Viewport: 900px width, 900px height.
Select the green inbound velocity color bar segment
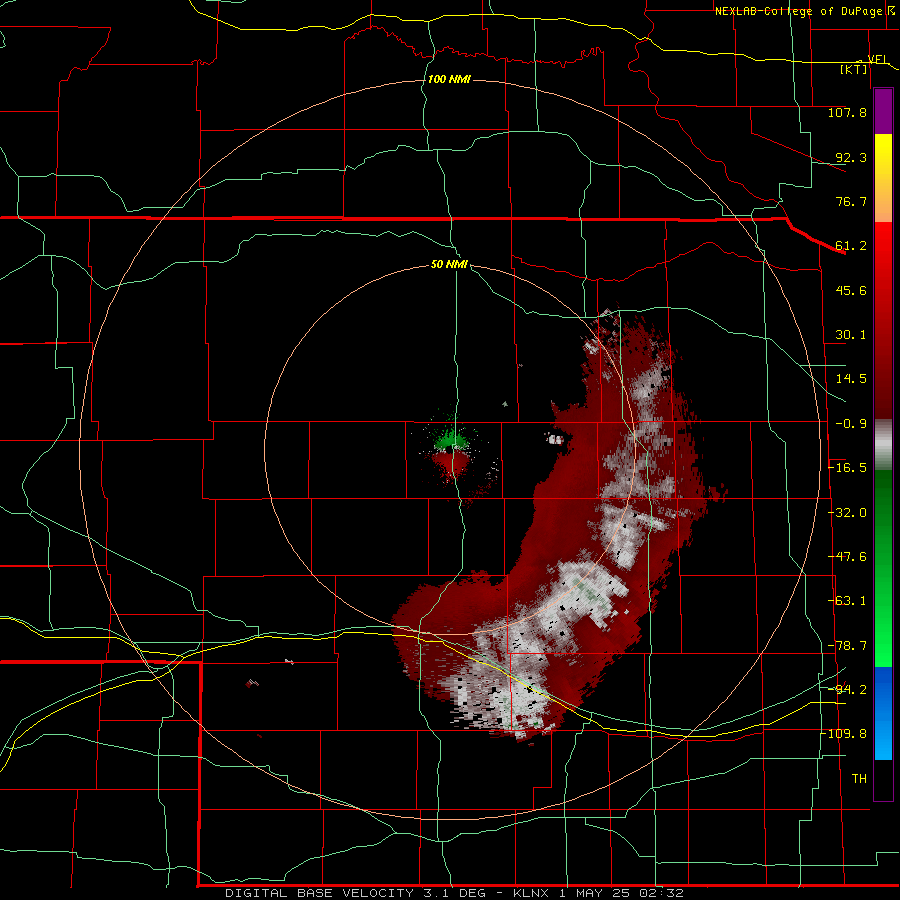point(883,568)
